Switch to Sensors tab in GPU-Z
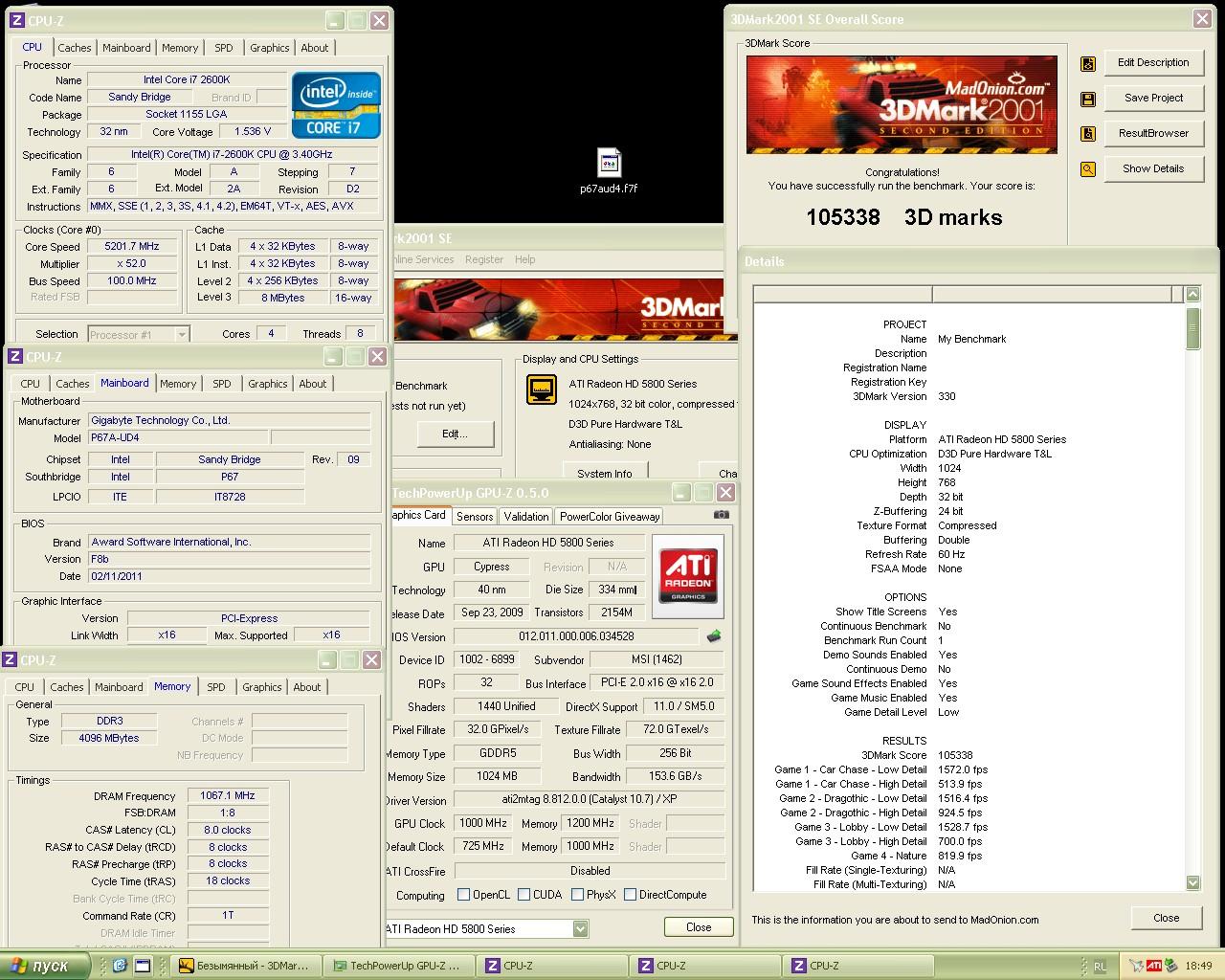The width and height of the screenshot is (1225, 980). pyautogui.click(x=475, y=517)
